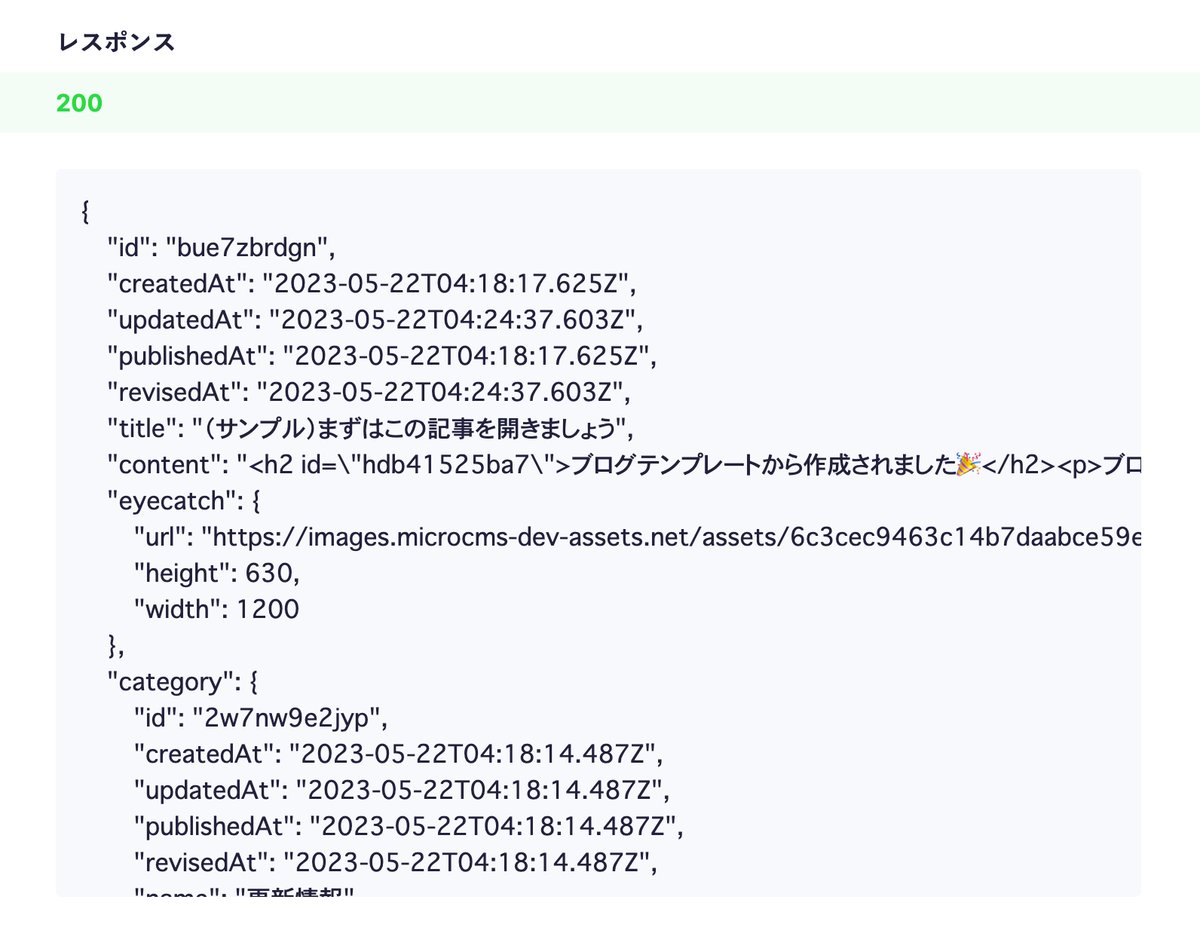Click the opening curly brace of JSON
This screenshot has width=1200, height=939.
pos(85,211)
